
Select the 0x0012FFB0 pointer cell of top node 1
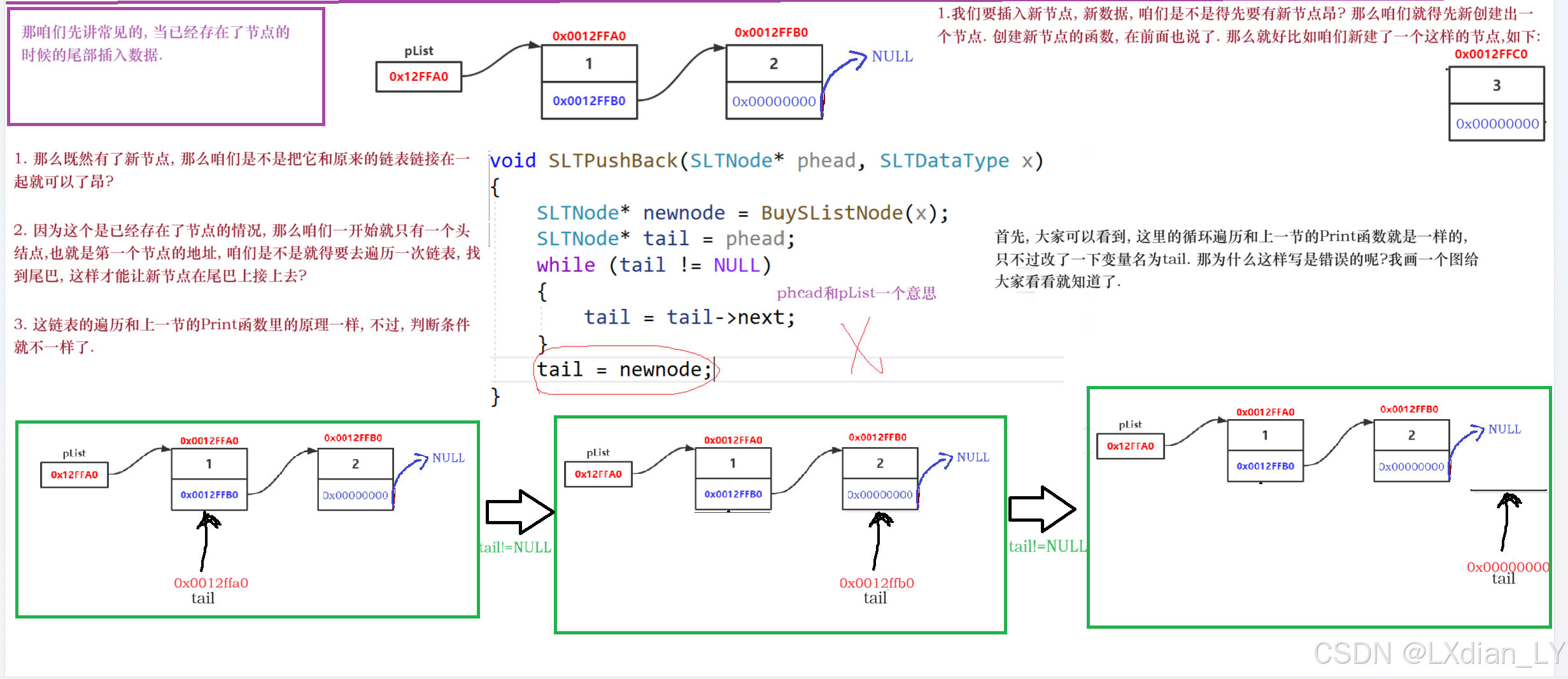(x=589, y=101)
